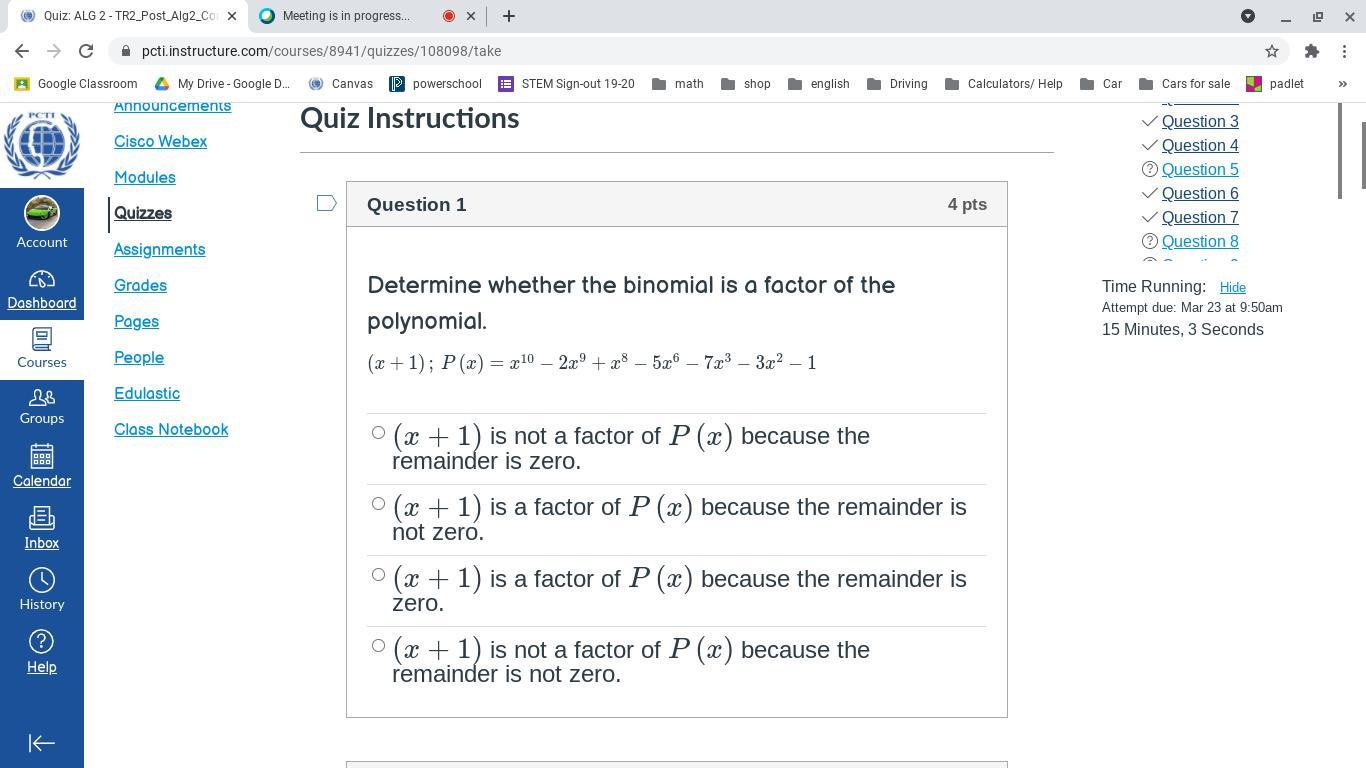The image size is (1366, 768).
Task: Open People in course navigation
Action: [139, 358]
